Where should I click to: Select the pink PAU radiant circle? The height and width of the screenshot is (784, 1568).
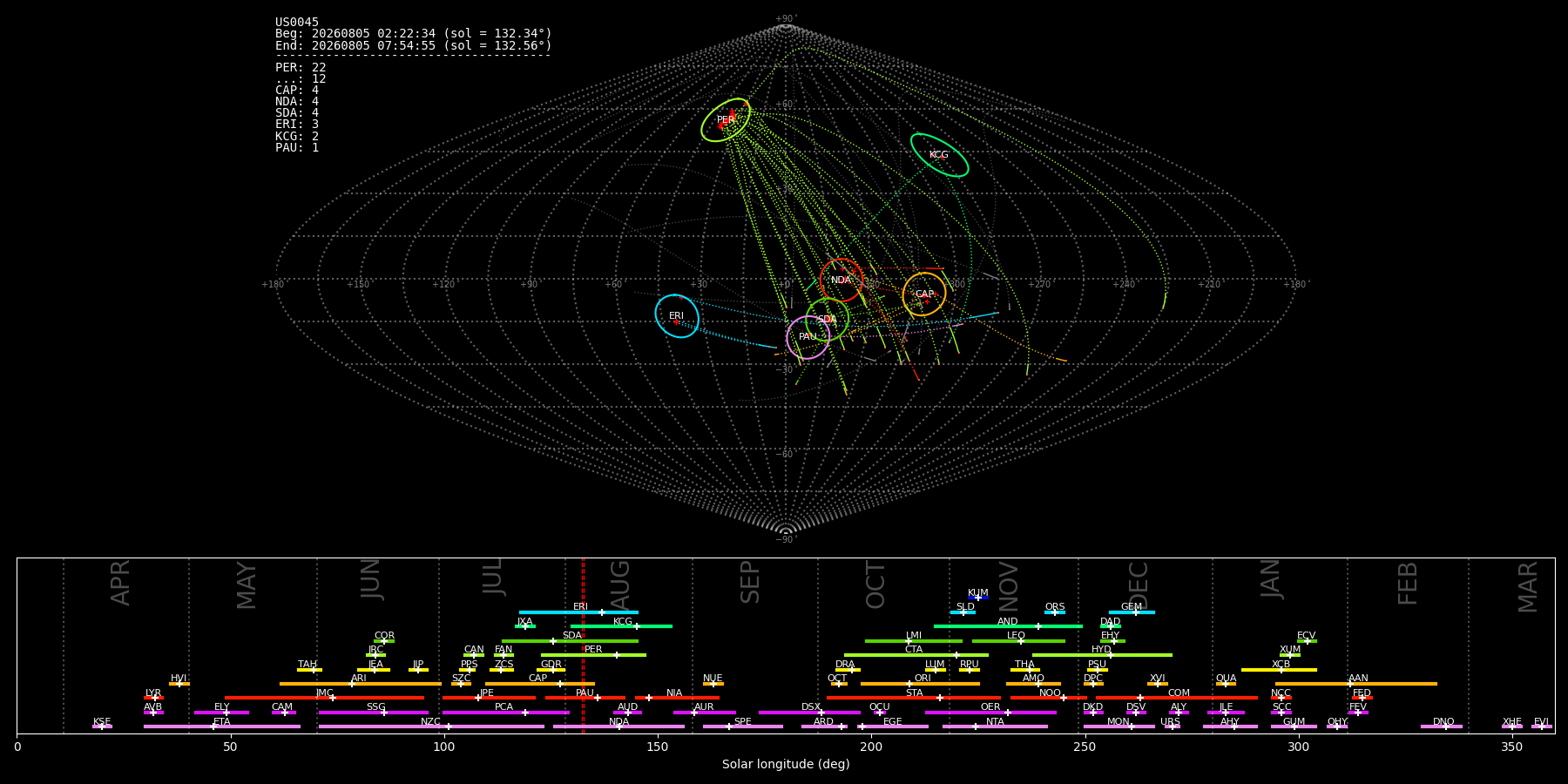click(x=808, y=337)
